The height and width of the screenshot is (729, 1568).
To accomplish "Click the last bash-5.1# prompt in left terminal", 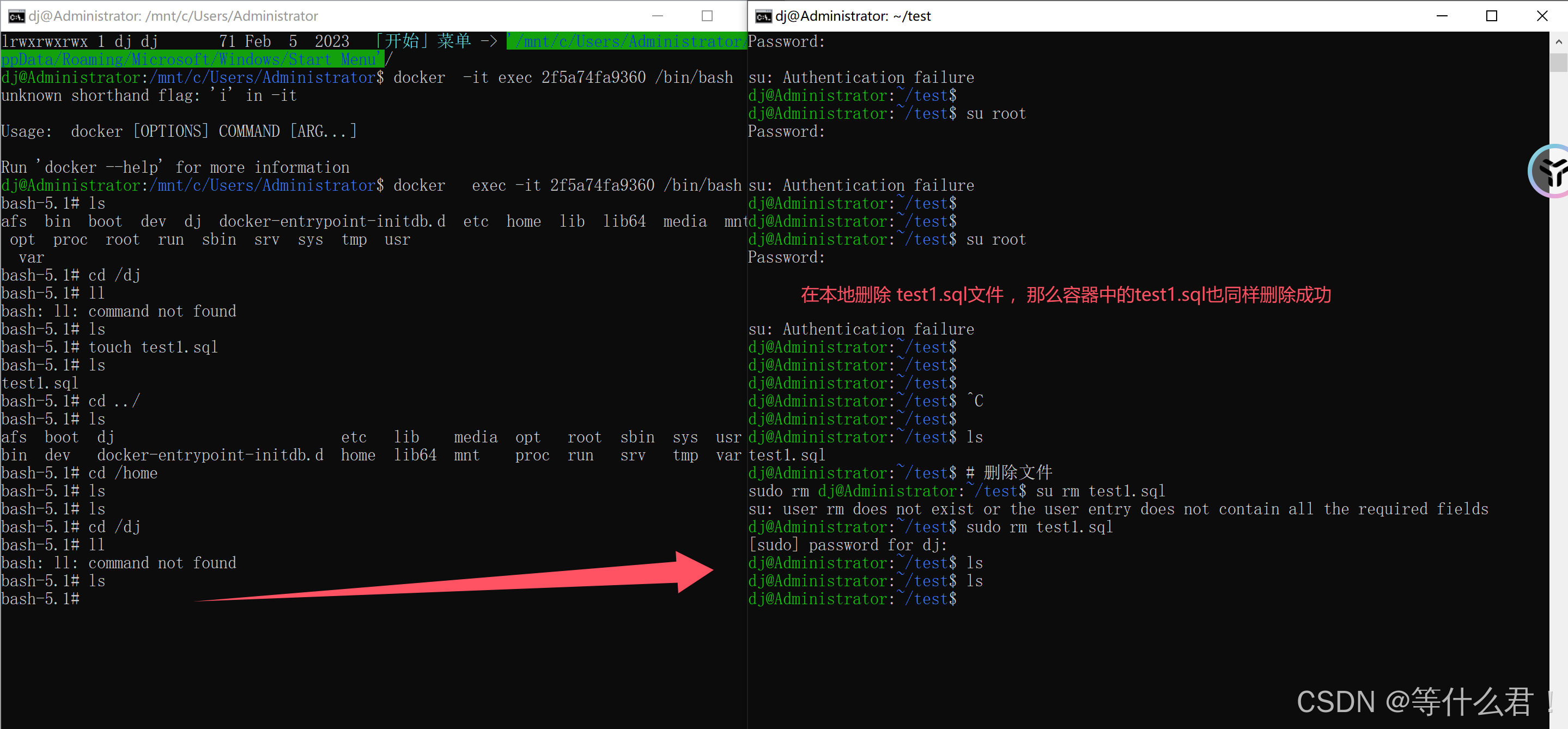I will point(40,599).
